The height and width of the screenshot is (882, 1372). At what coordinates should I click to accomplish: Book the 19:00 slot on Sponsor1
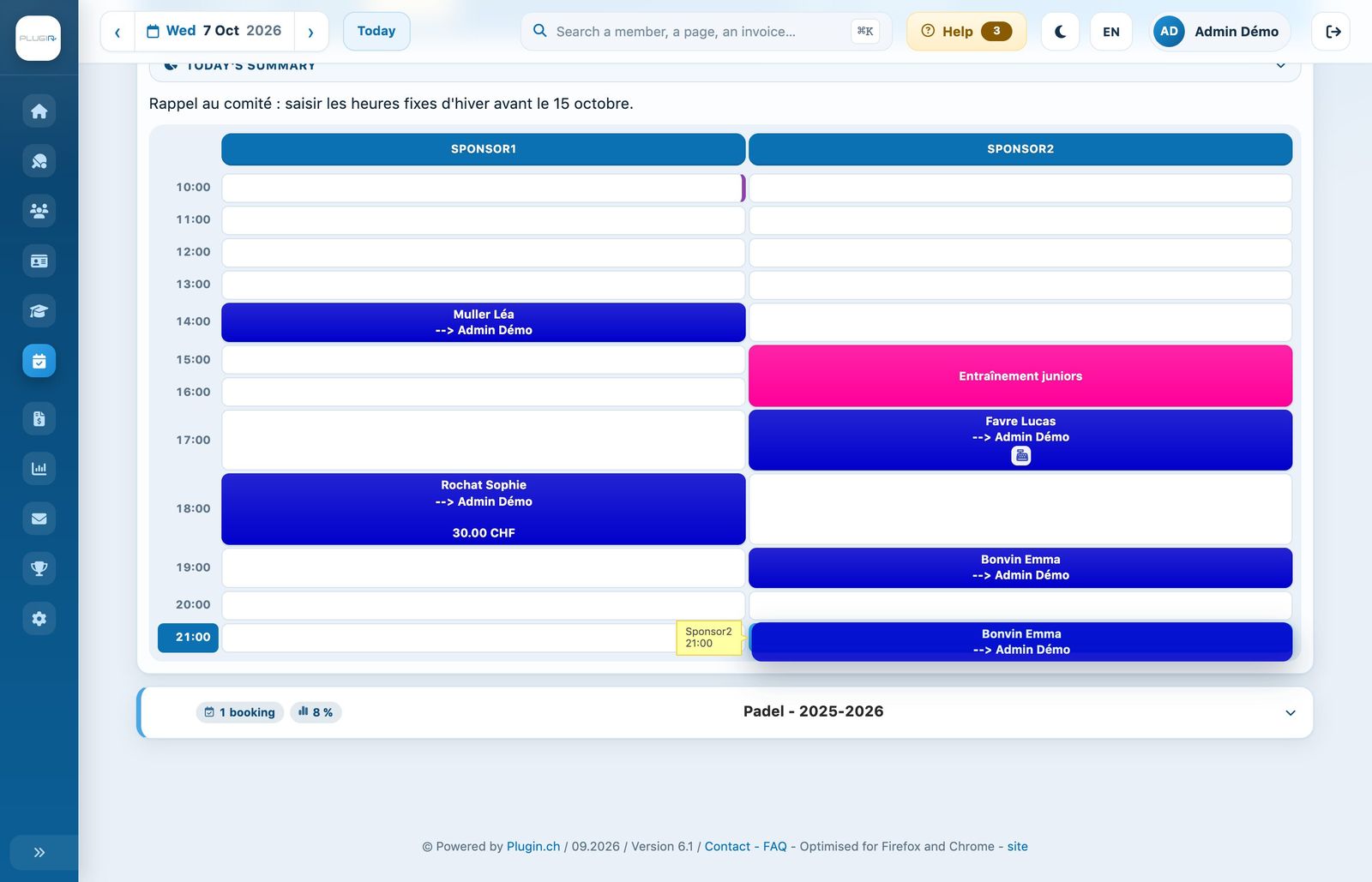point(484,567)
